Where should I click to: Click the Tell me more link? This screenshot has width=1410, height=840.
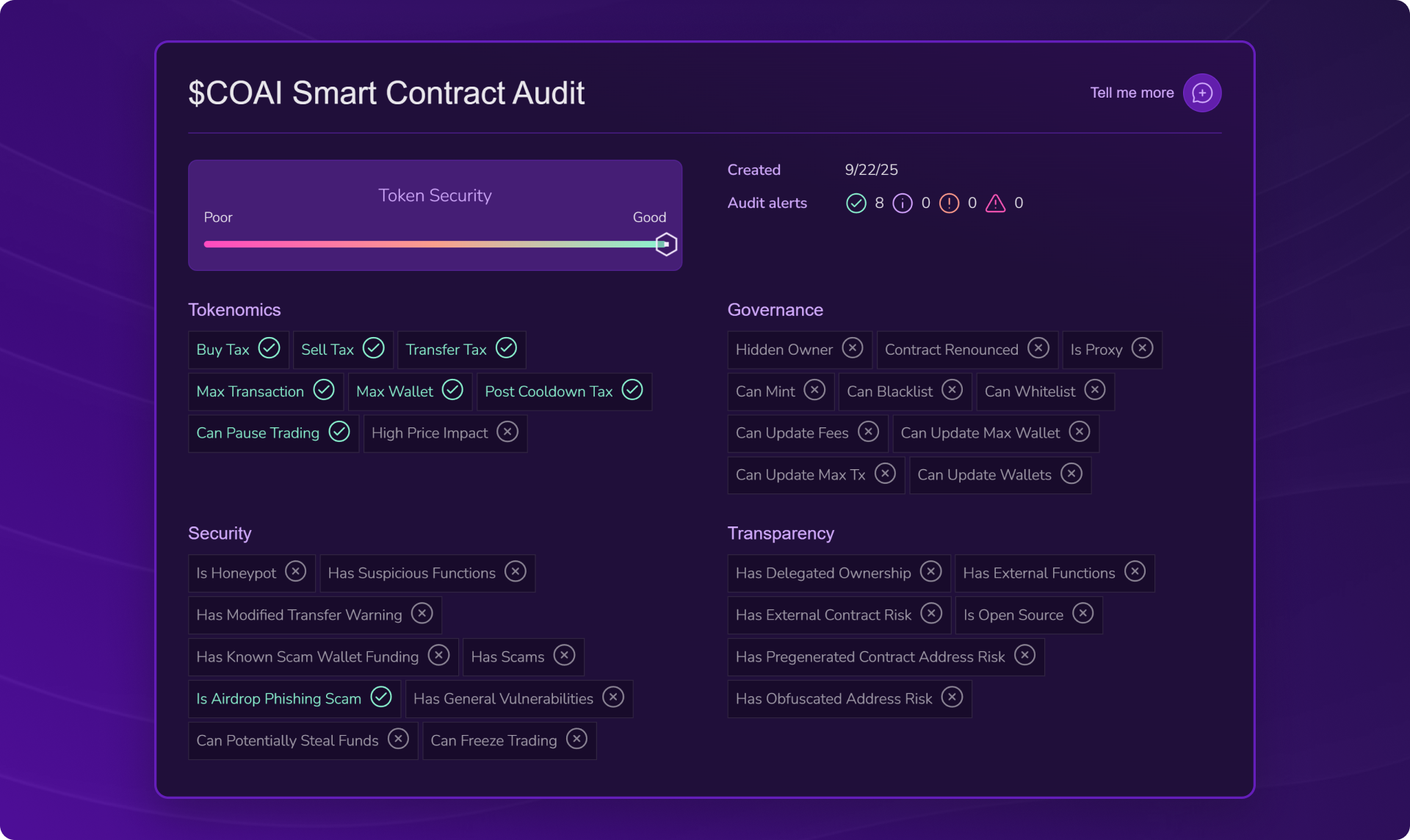(x=1132, y=93)
